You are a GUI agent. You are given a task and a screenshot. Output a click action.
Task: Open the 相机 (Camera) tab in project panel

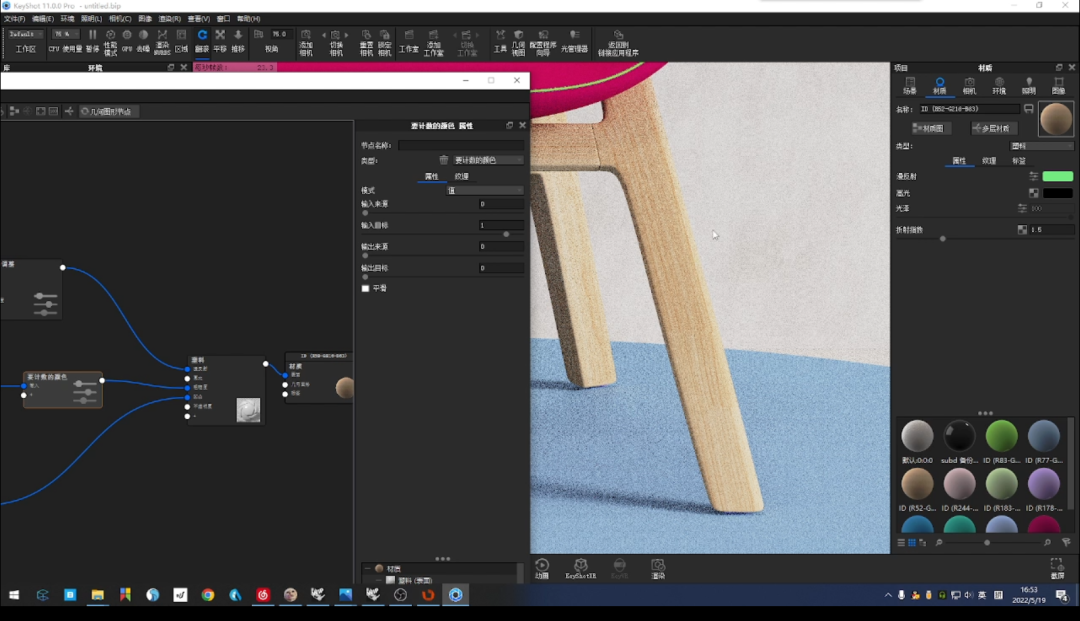click(969, 85)
